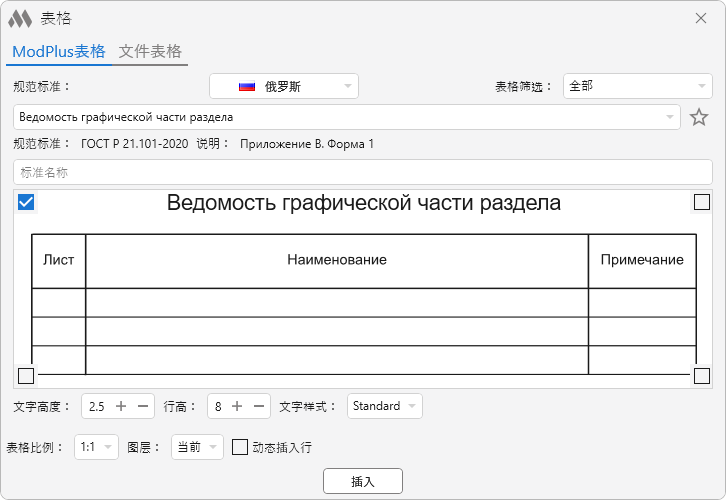Click the favorite star icon
The width and height of the screenshot is (726, 500).
click(x=699, y=118)
